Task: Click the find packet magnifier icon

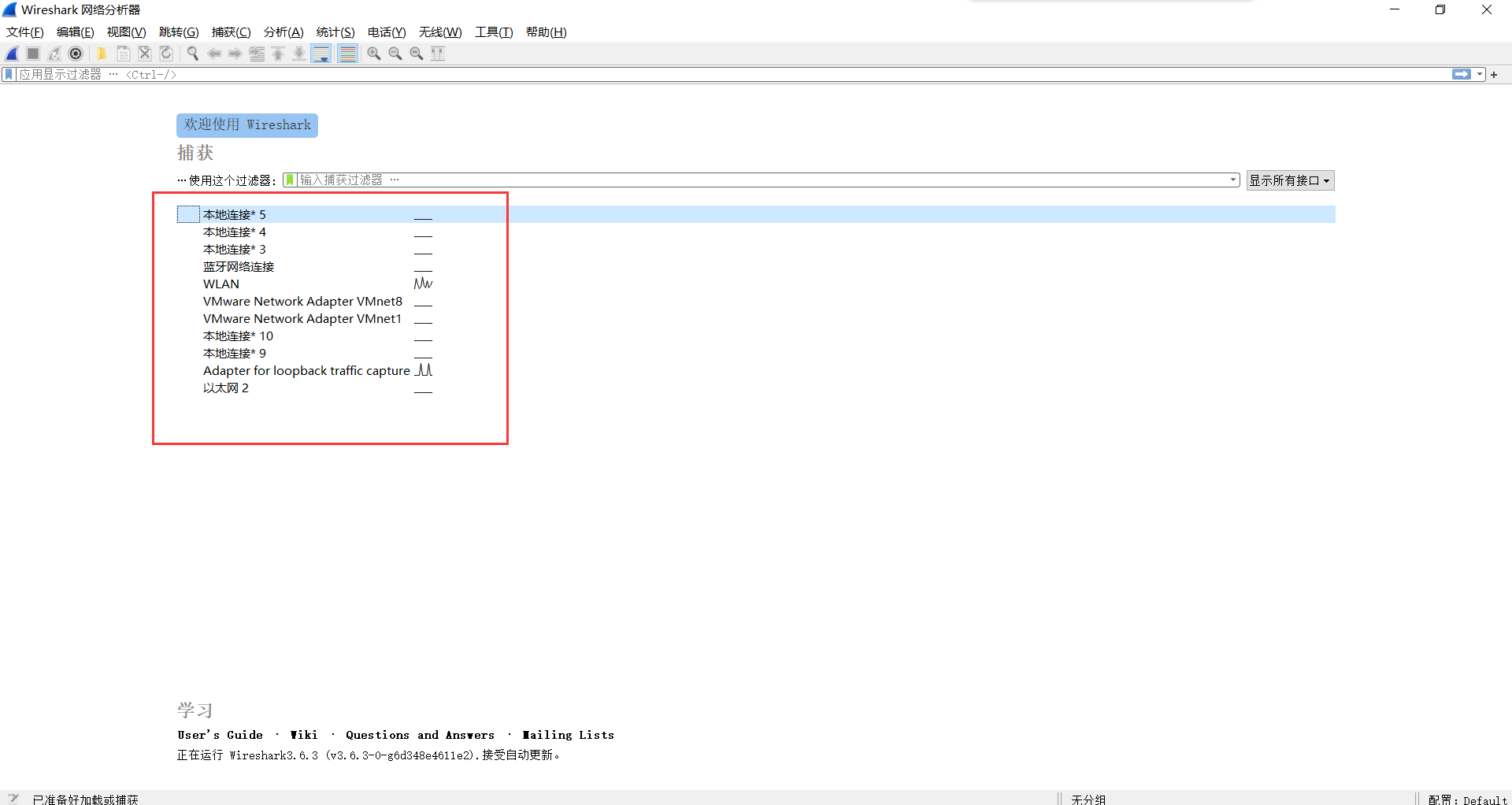Action: (x=192, y=54)
